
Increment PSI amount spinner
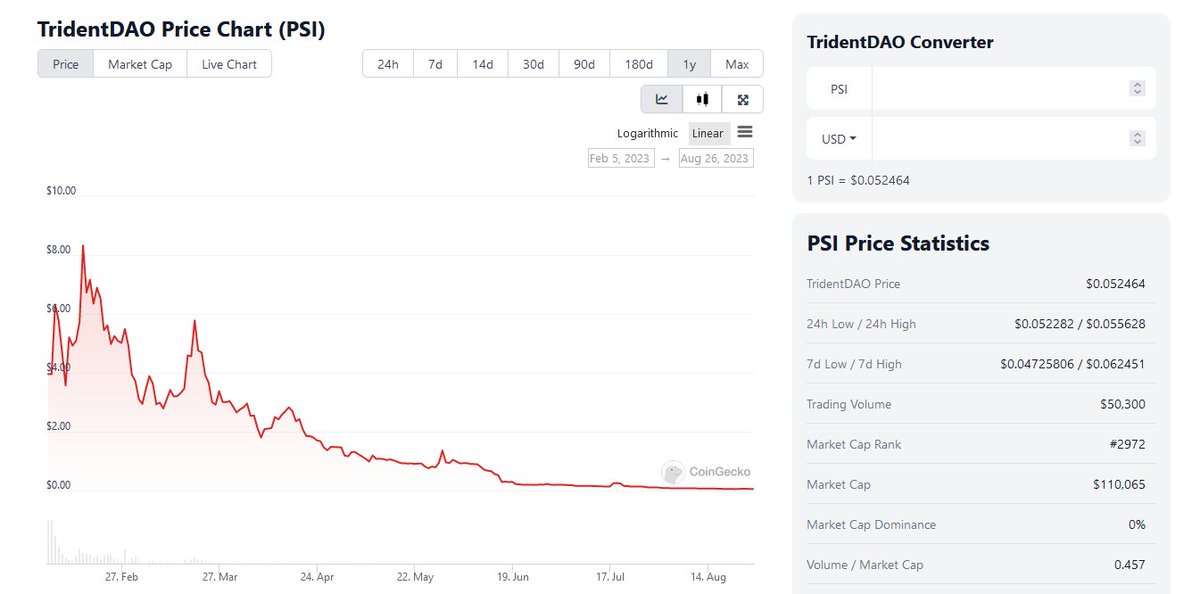1137,85
